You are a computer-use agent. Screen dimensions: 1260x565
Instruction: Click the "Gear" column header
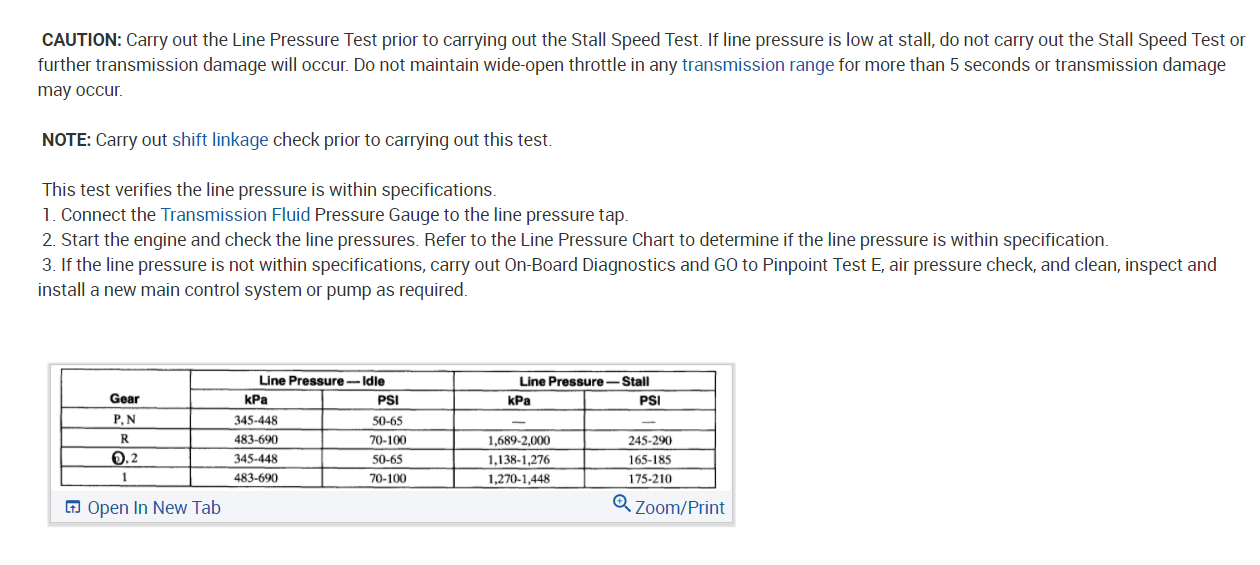(x=125, y=399)
